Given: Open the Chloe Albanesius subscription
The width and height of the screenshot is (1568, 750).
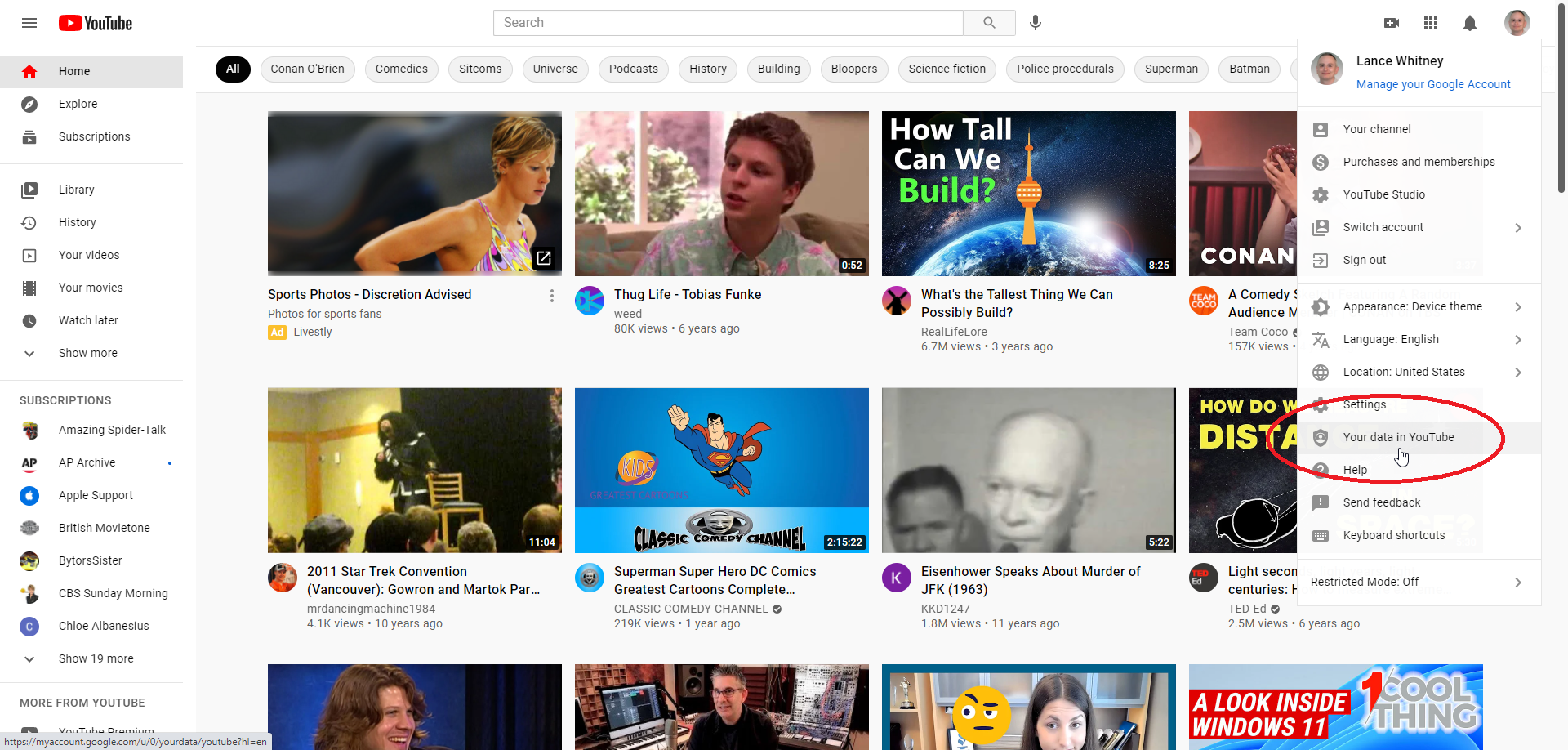Looking at the screenshot, I should click(91, 626).
